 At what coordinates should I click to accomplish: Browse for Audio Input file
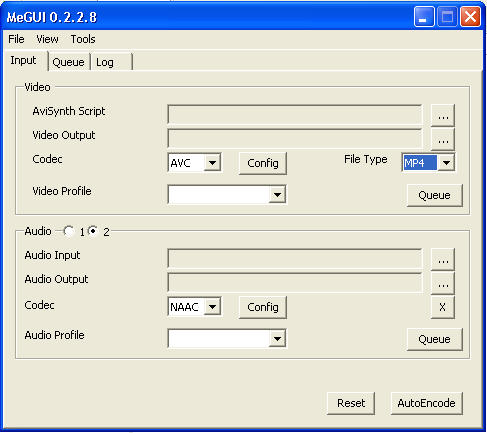pyautogui.click(x=443, y=259)
